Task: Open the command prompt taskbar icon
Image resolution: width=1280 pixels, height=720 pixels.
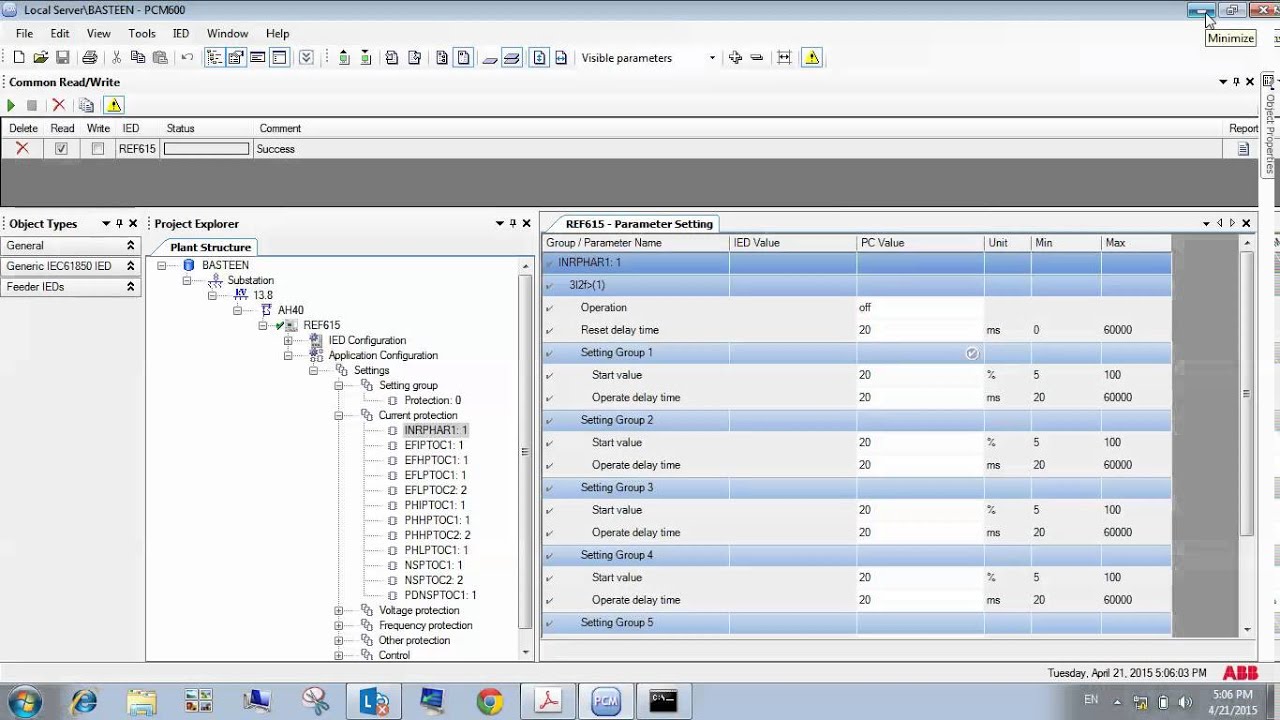Action: tap(663, 701)
